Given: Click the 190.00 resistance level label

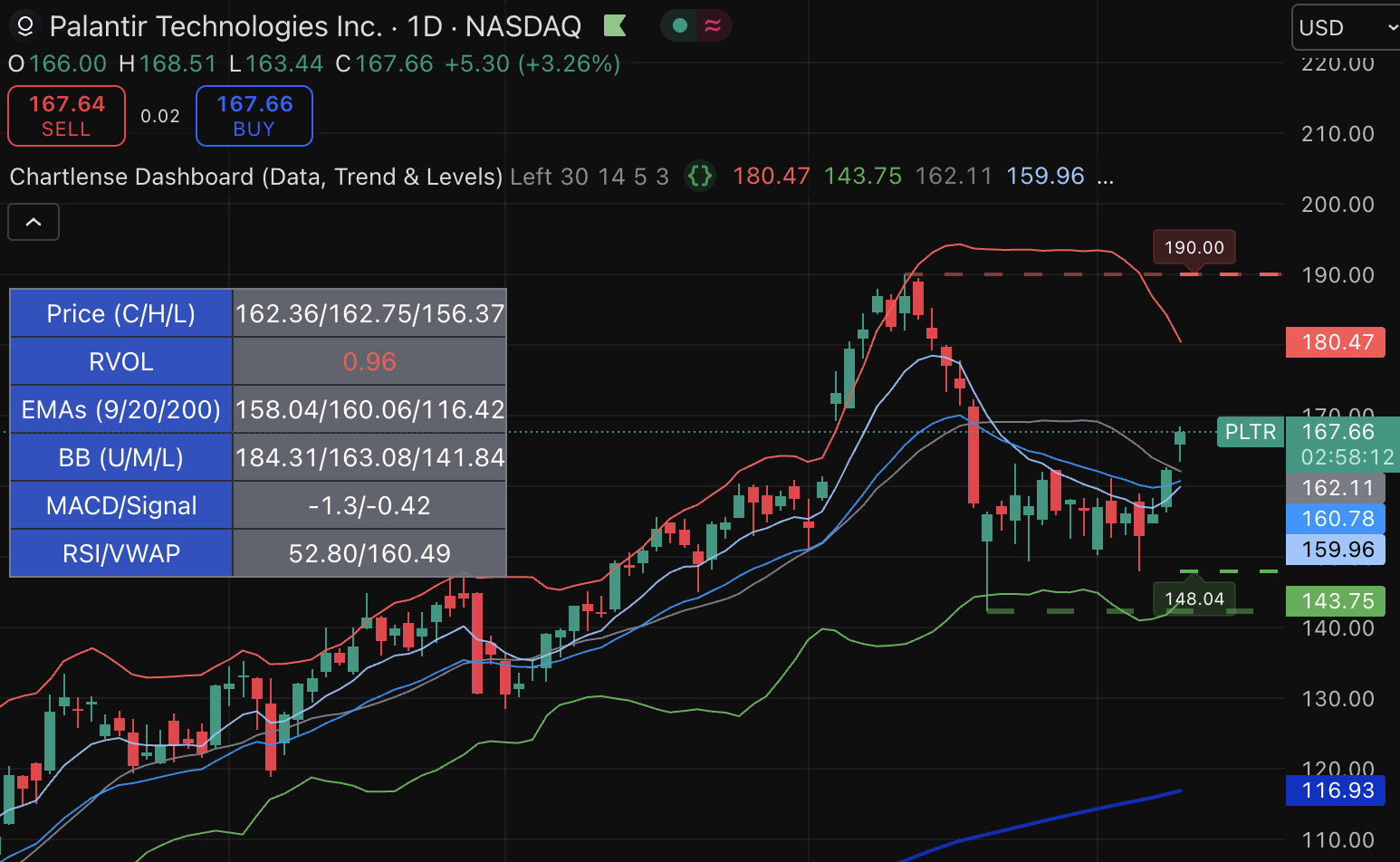Looking at the screenshot, I should tap(1194, 247).
